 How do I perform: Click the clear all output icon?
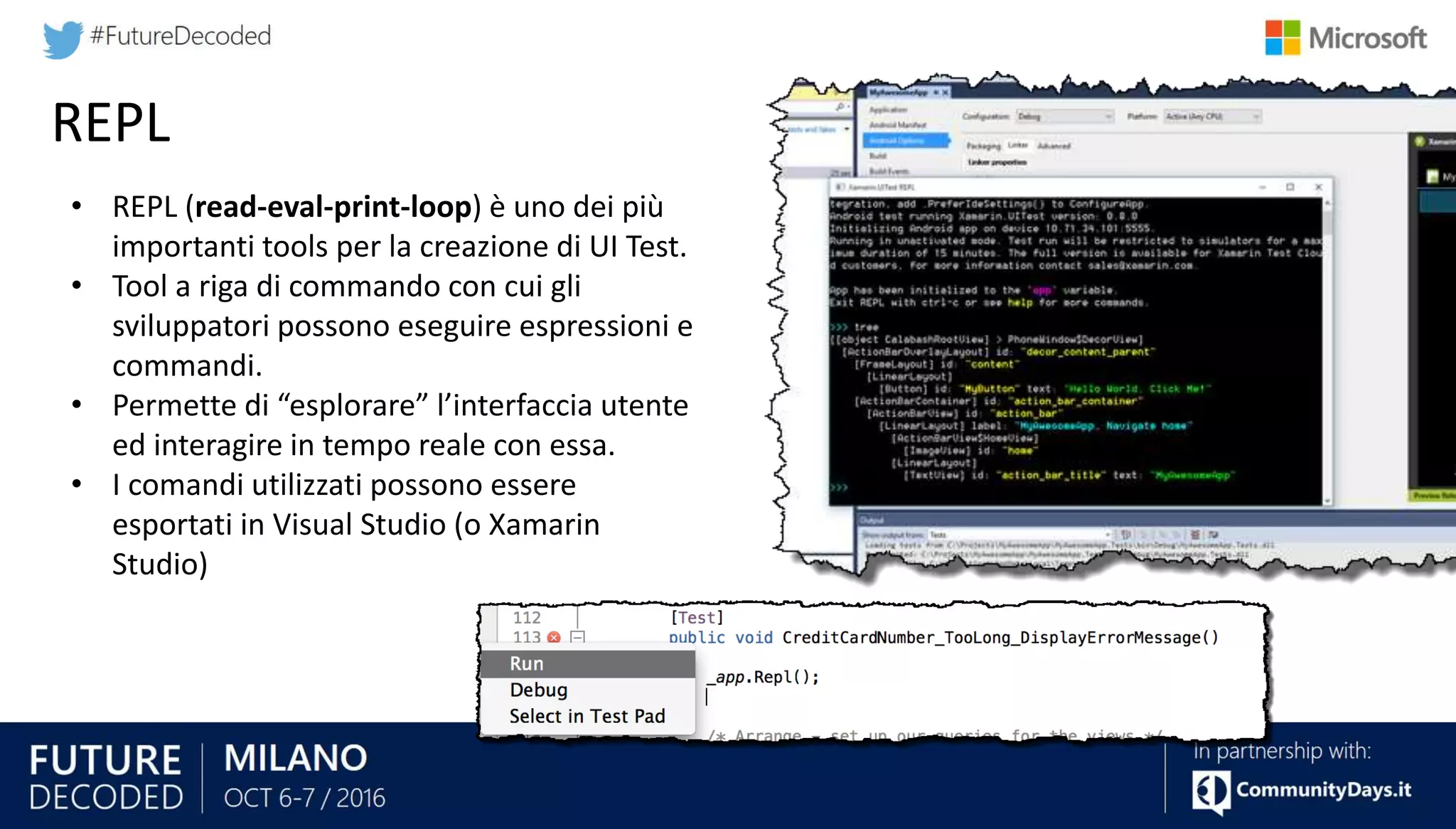click(x=1195, y=535)
